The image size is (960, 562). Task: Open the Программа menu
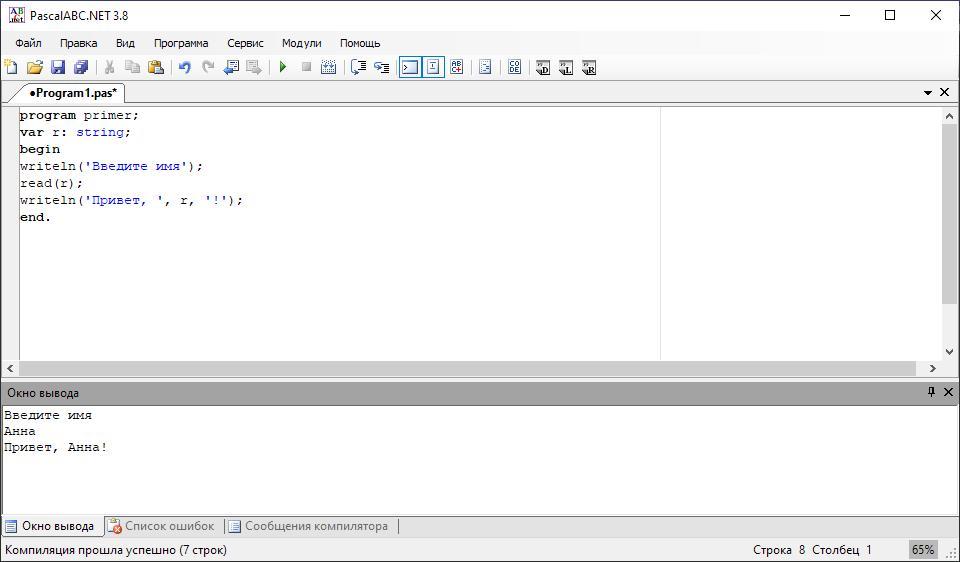pyautogui.click(x=181, y=43)
